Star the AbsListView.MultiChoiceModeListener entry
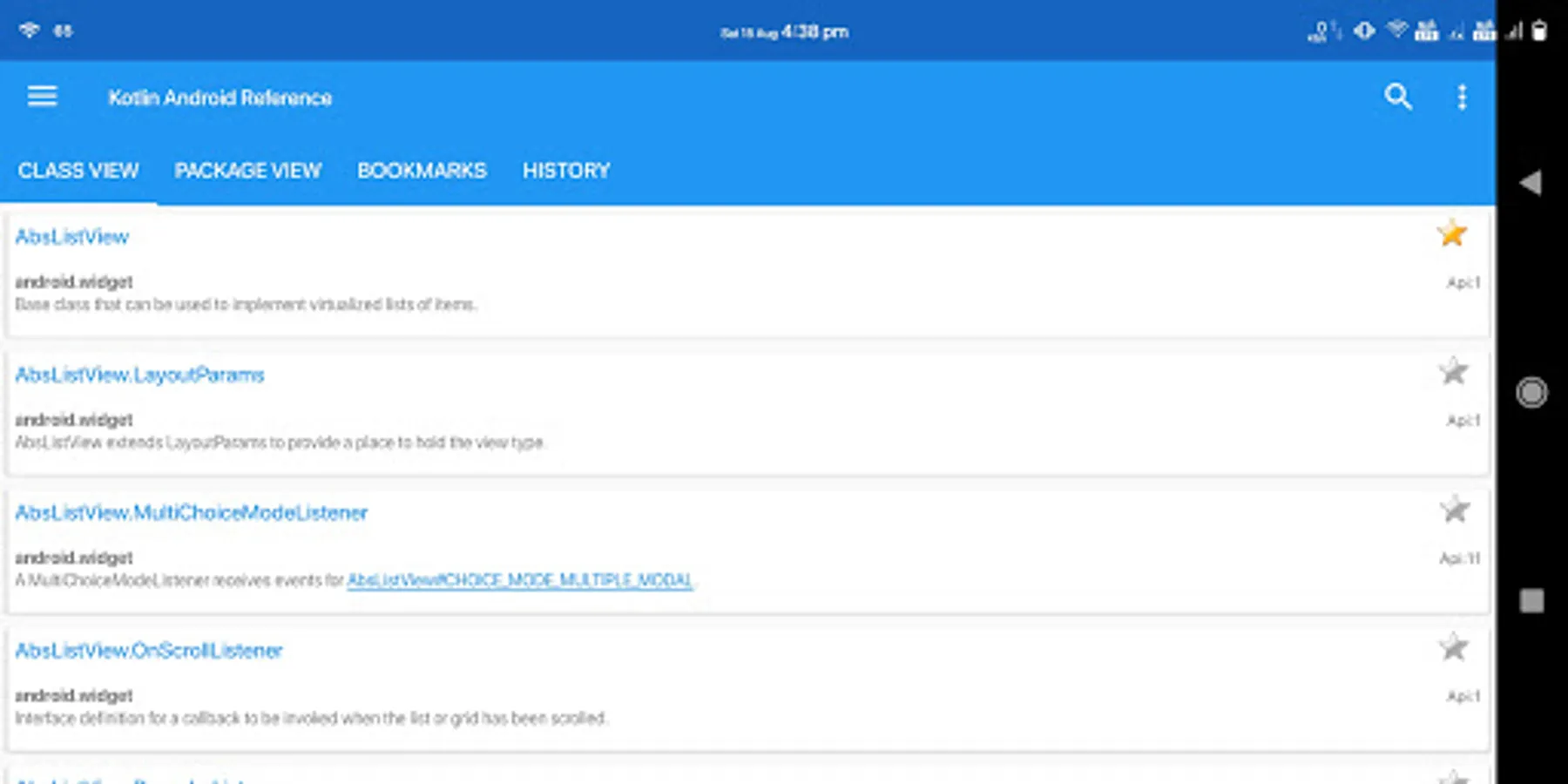The image size is (1568, 784). point(1454,510)
